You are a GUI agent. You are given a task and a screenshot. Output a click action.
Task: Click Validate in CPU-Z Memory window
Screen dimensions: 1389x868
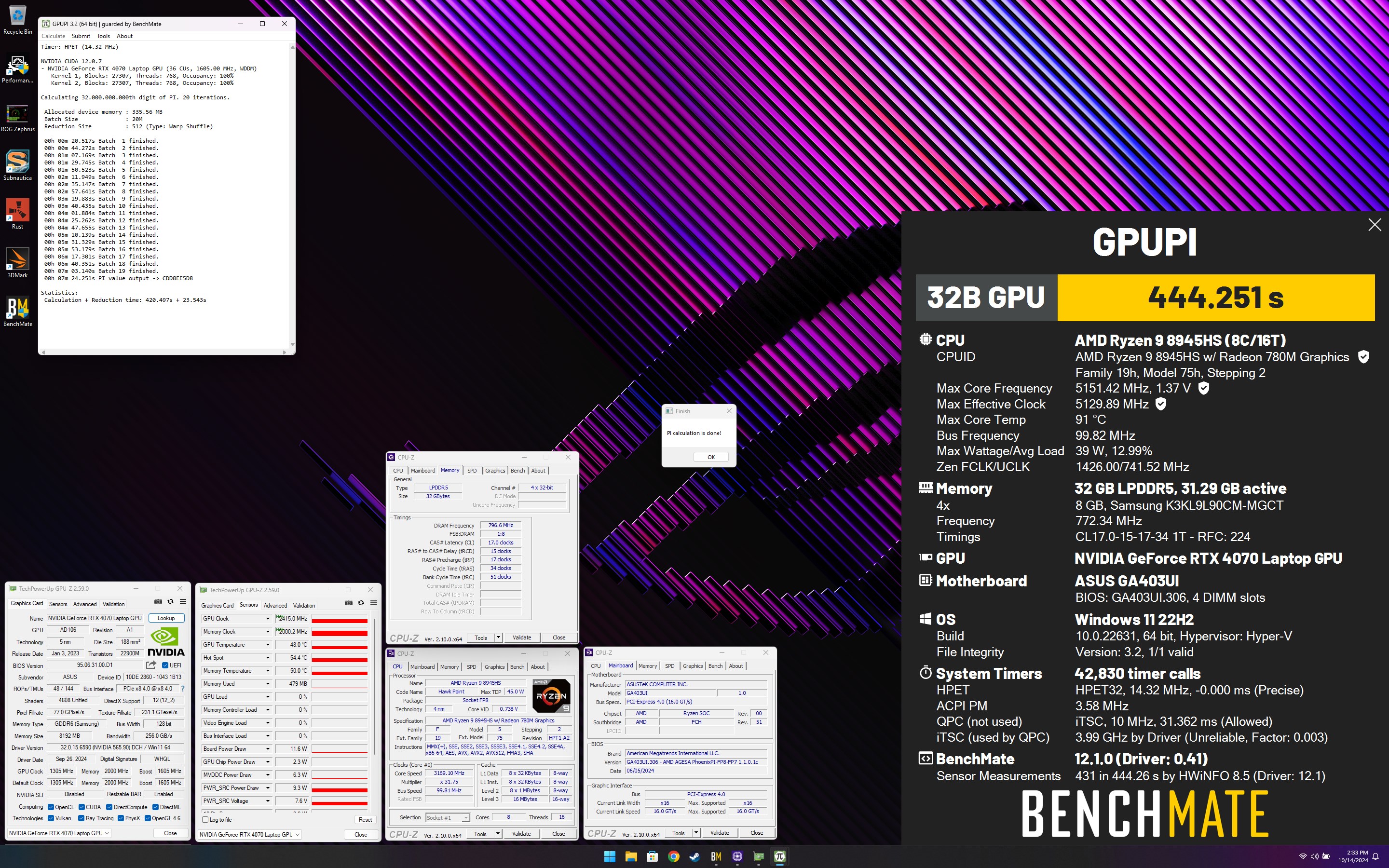(x=522, y=637)
